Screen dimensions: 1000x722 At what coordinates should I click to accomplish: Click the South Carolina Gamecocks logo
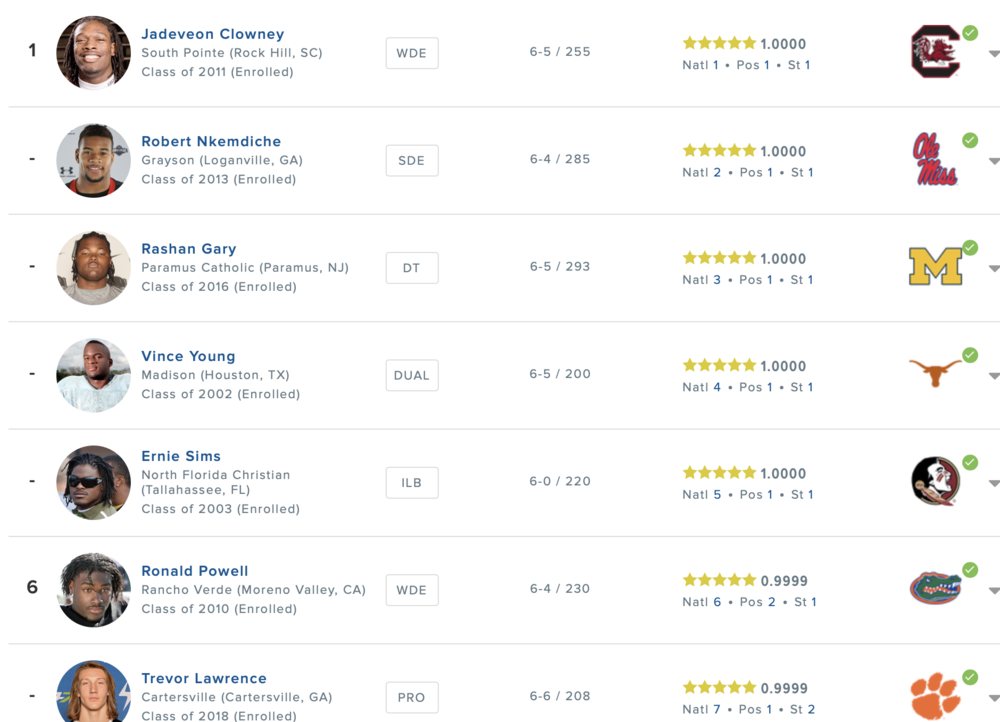pos(935,52)
